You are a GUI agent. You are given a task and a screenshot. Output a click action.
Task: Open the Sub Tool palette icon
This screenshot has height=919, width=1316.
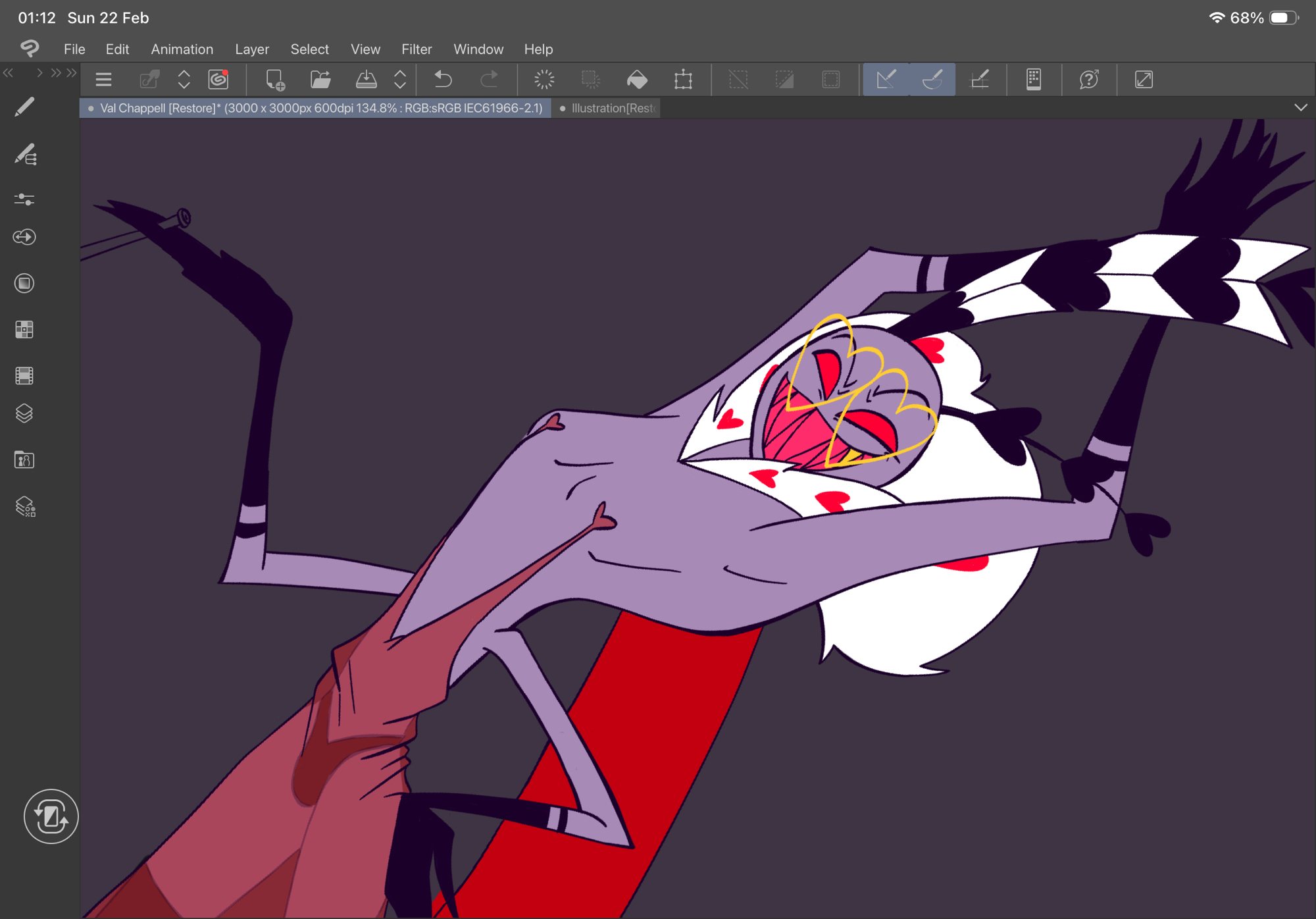[x=24, y=155]
